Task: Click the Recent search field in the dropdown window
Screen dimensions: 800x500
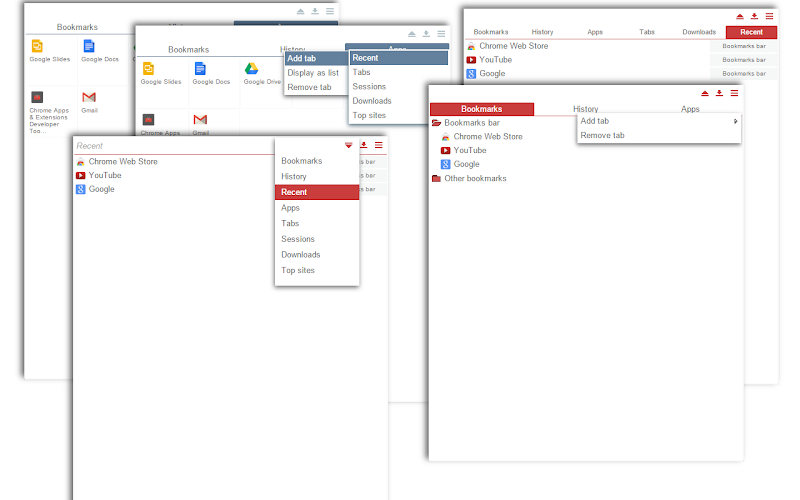Action: [173, 146]
